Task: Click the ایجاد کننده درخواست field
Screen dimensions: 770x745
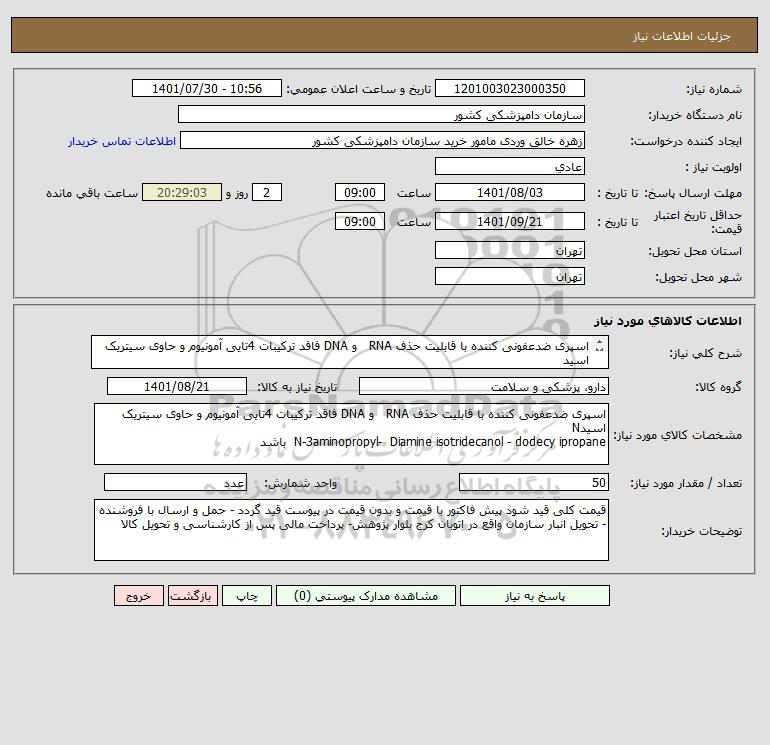Action: [x=382, y=140]
